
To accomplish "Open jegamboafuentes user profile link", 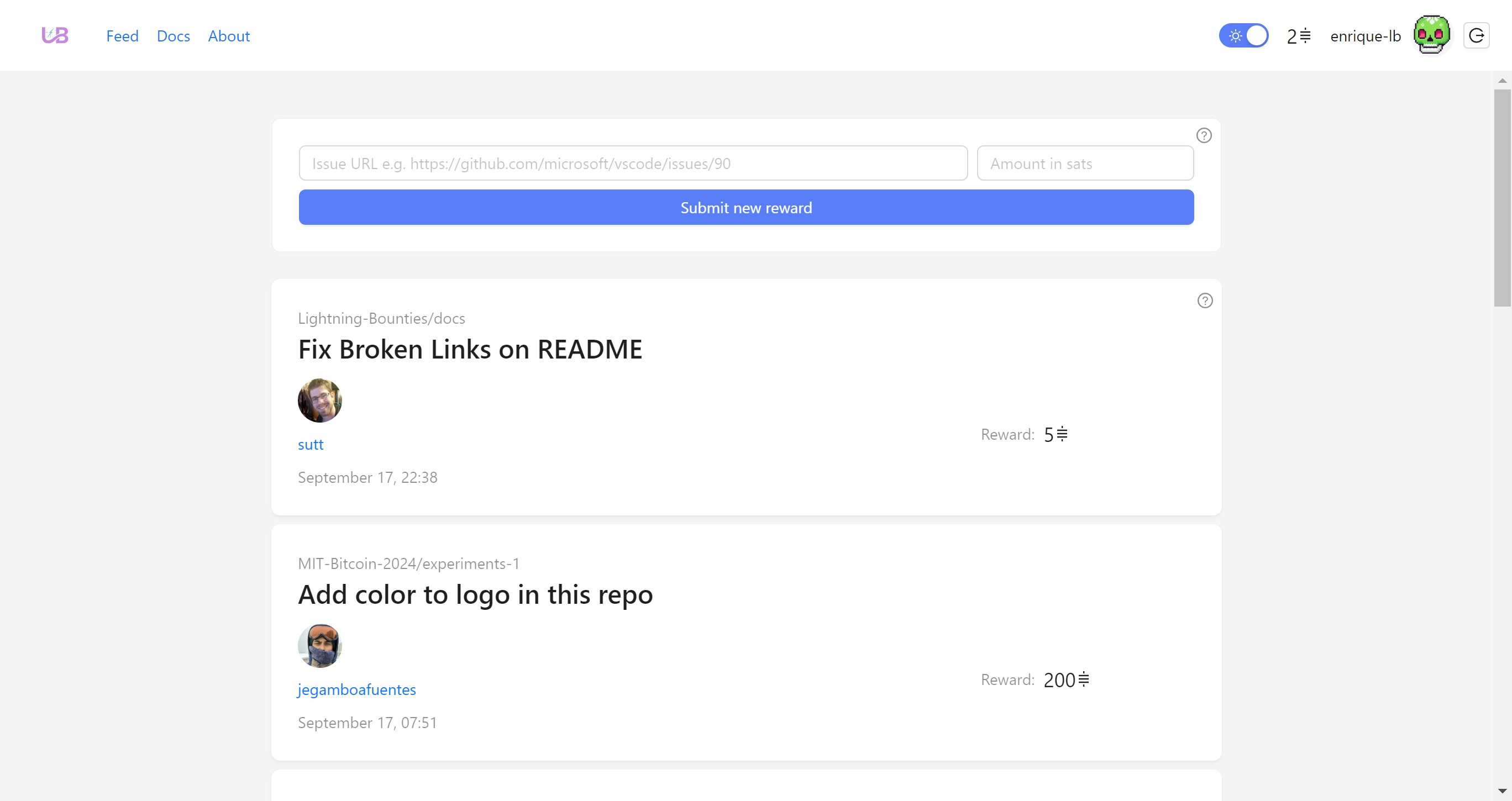I will [356, 689].
